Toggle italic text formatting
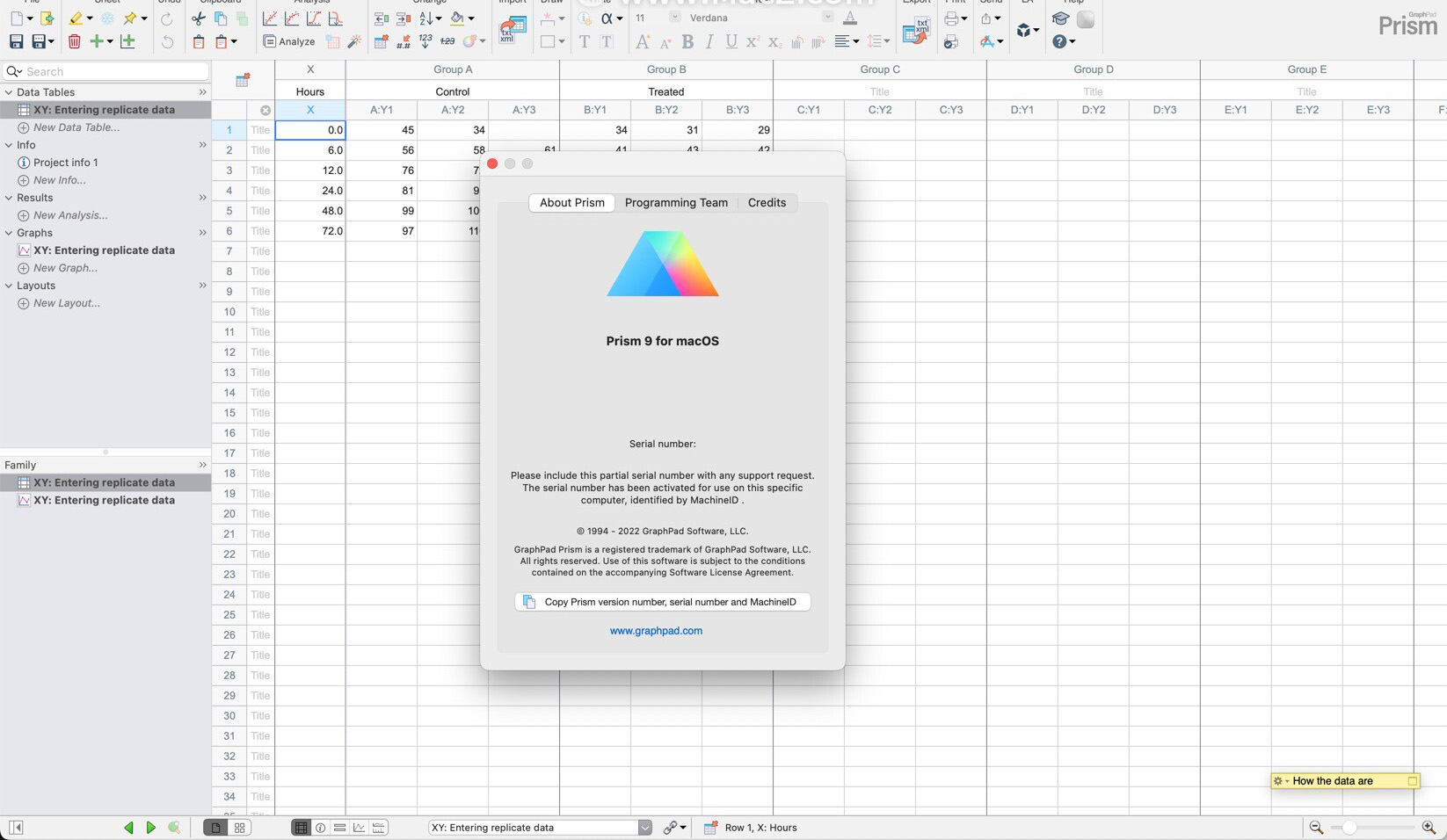 click(x=709, y=41)
